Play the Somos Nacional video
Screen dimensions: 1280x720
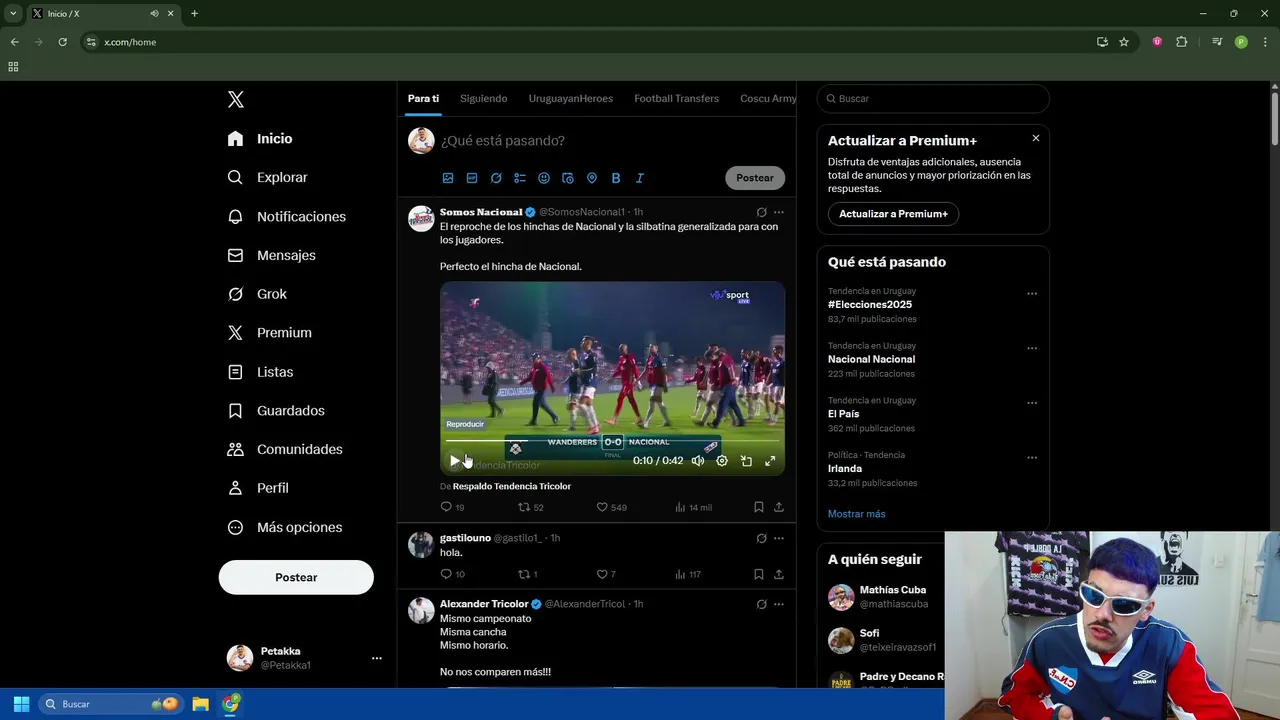click(x=454, y=461)
